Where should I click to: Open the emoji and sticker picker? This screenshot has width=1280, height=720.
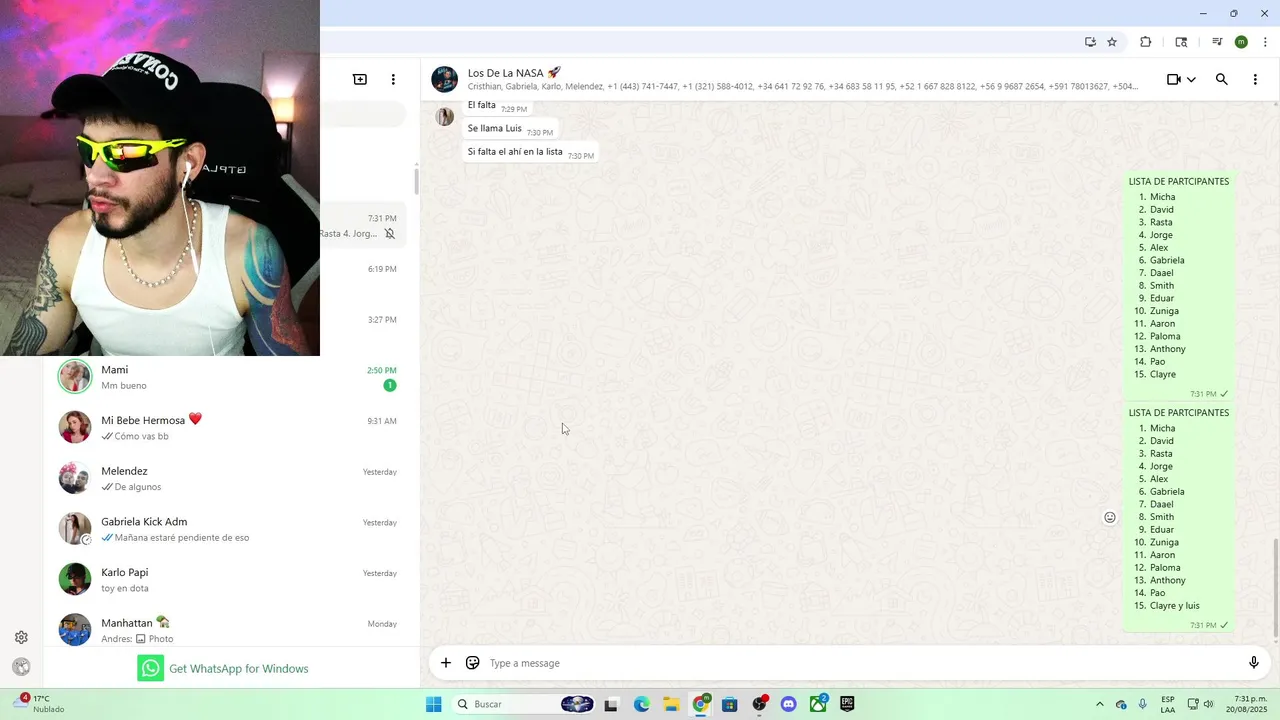[x=473, y=663]
